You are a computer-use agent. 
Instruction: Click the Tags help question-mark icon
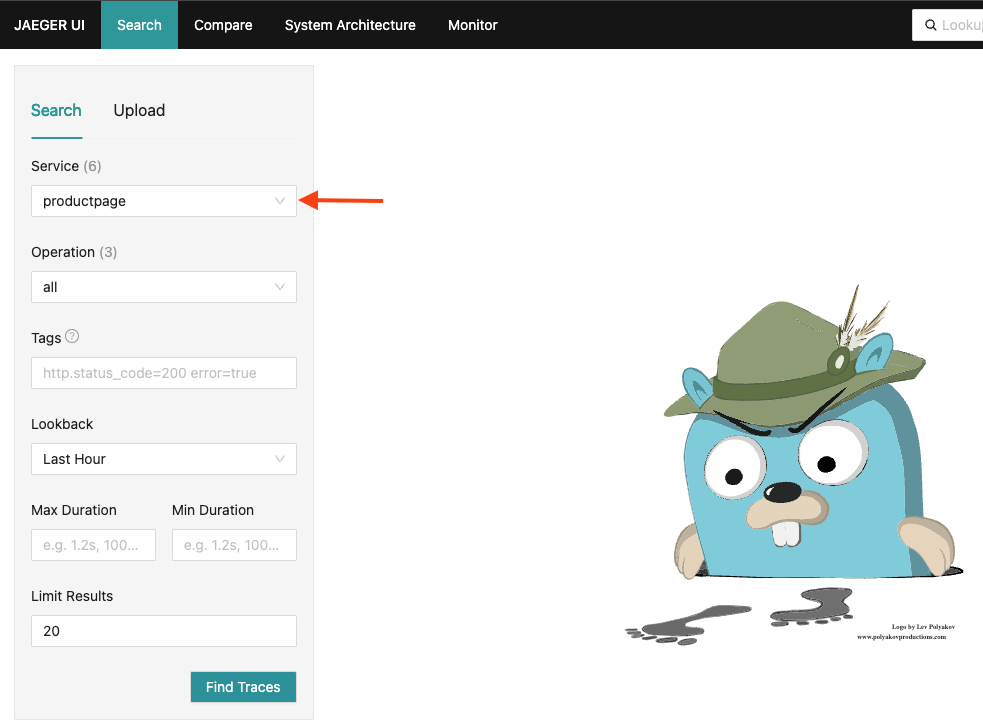(x=69, y=337)
